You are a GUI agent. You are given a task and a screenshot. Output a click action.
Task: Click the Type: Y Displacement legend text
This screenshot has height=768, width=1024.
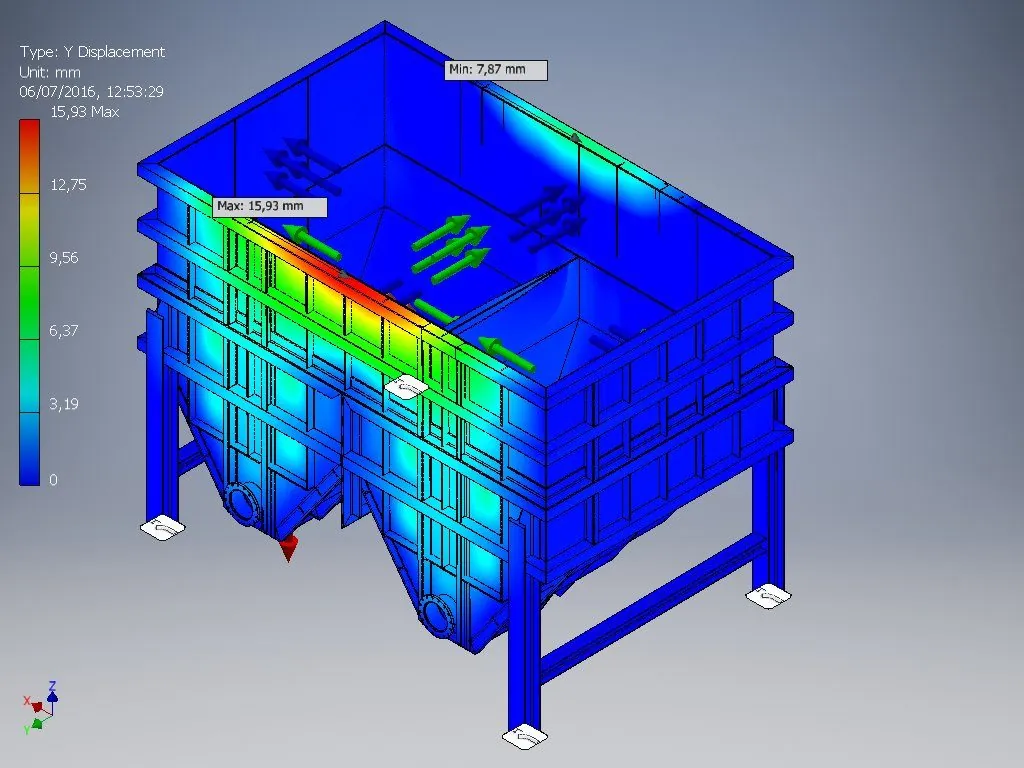pos(92,52)
